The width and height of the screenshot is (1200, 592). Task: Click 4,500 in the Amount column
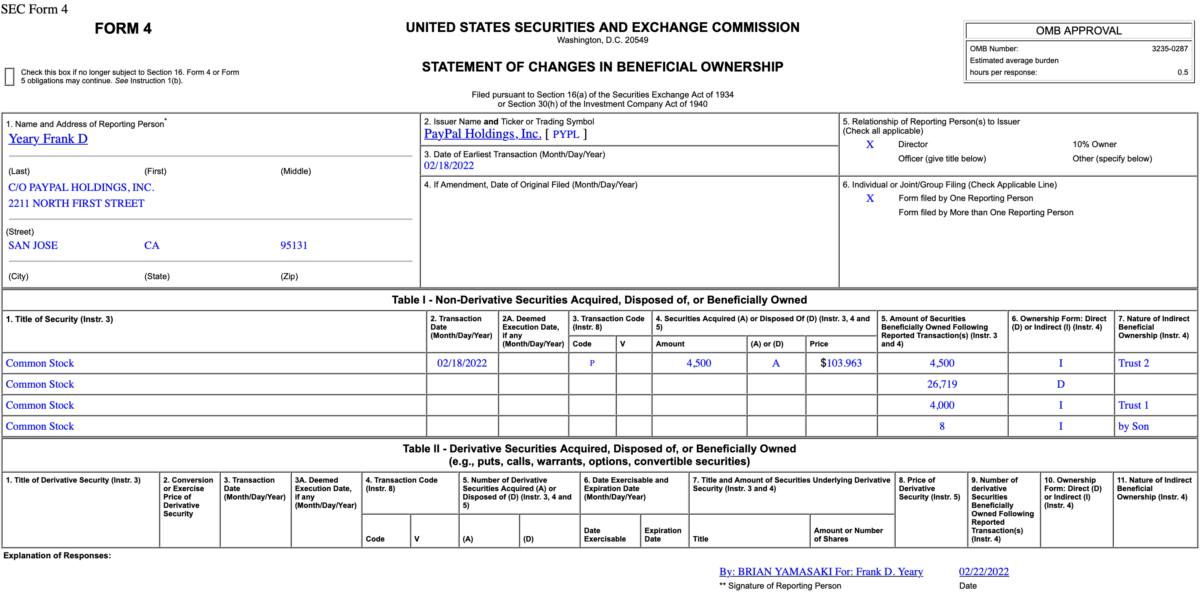coord(699,363)
